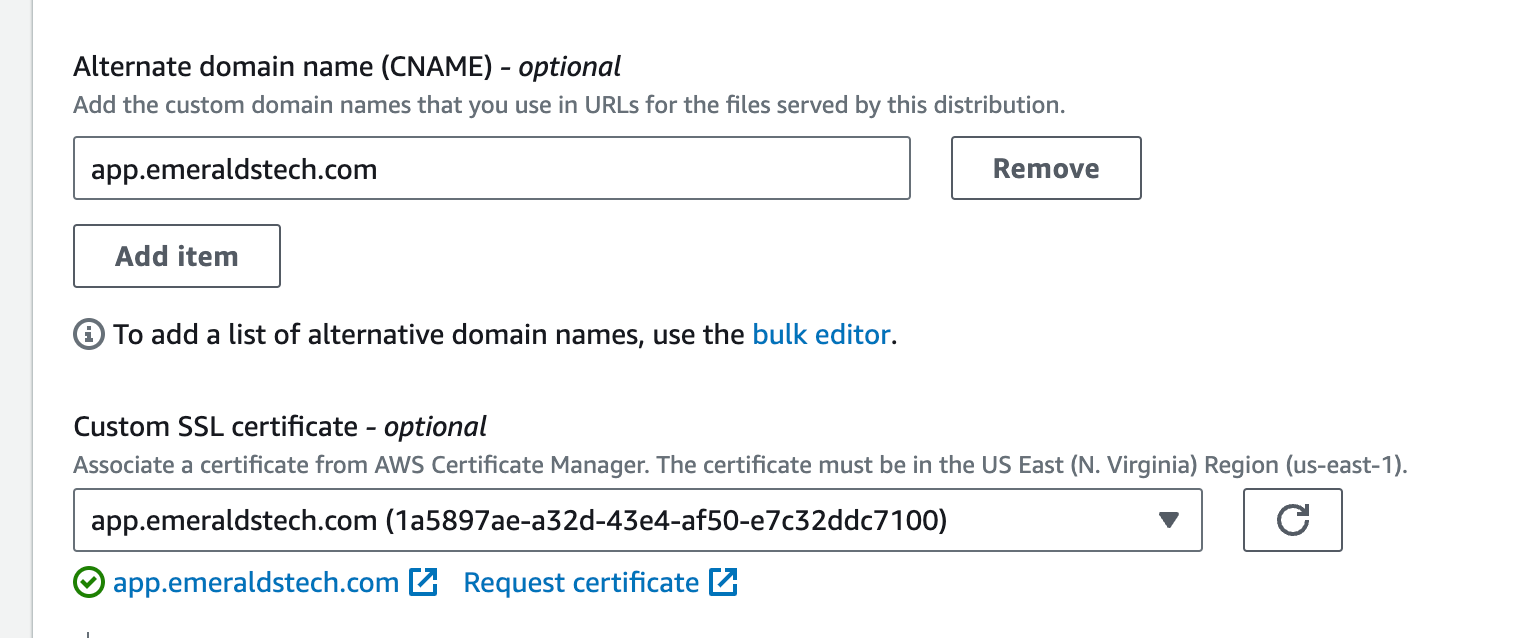Open the Request certificate link

pyautogui.click(x=581, y=583)
